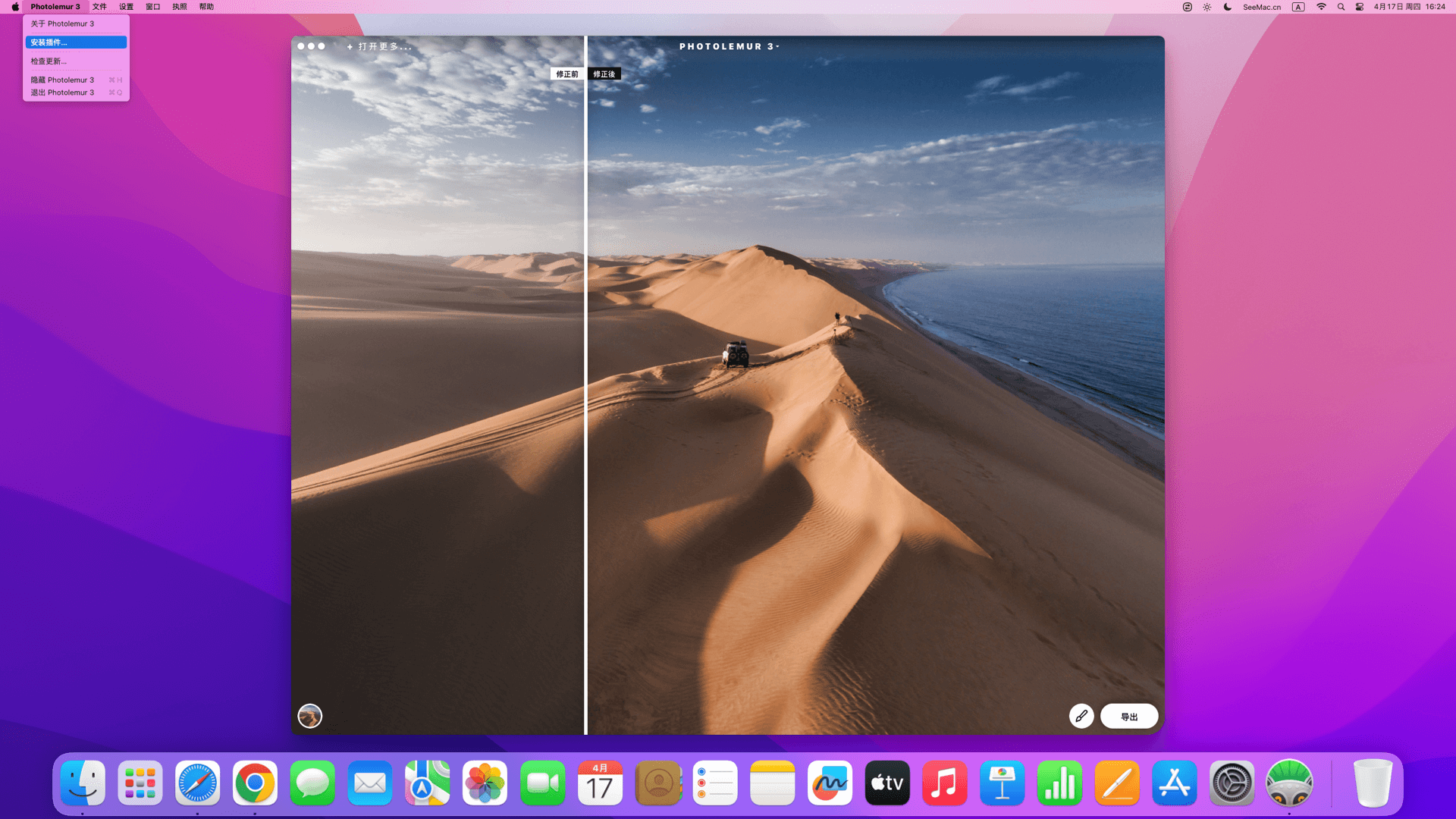This screenshot has width=1456, height=819.
Task: Click the Photolemur icon in the Dock
Action: pyautogui.click(x=1288, y=783)
